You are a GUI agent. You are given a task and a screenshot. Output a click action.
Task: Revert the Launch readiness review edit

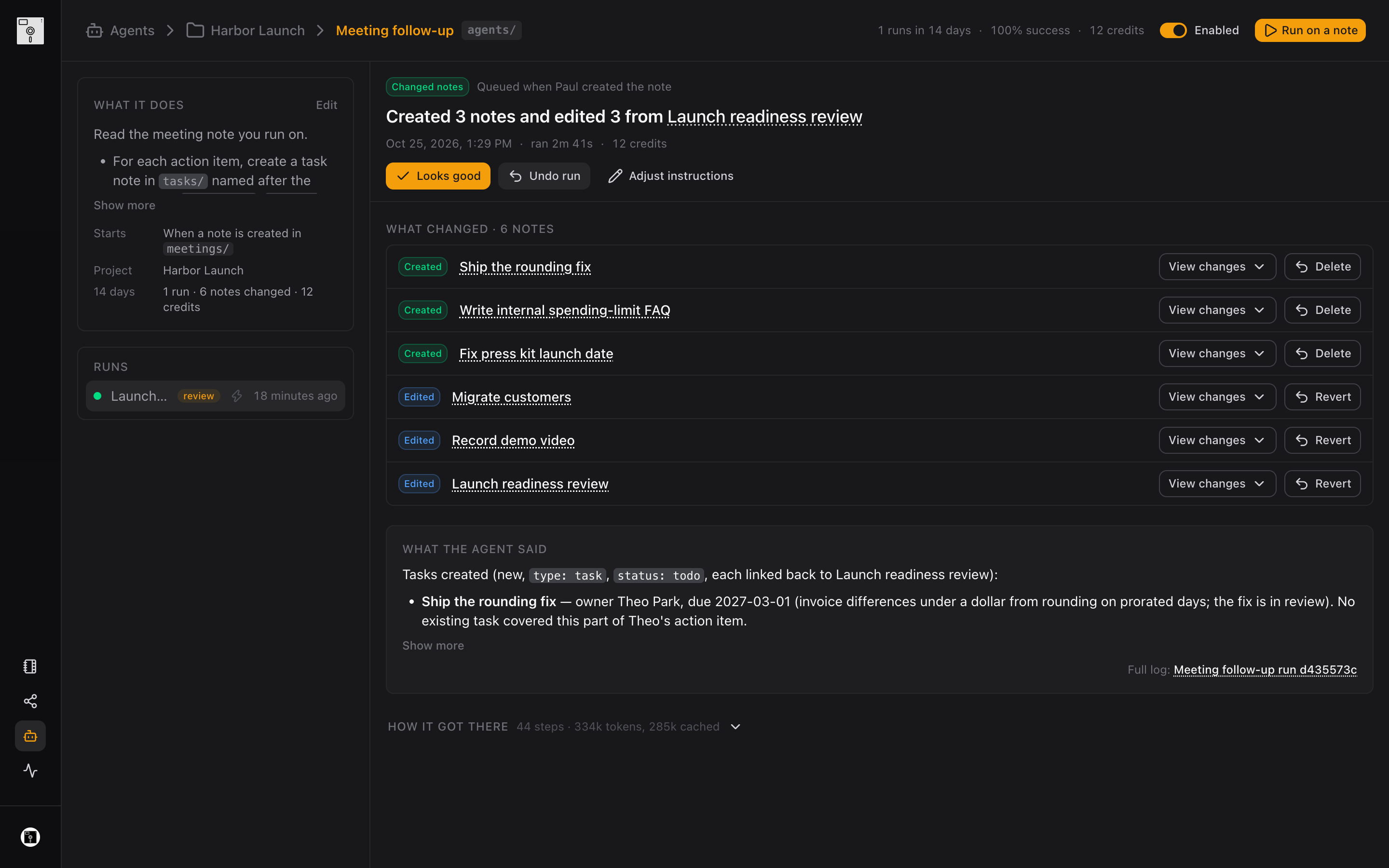coord(1322,484)
